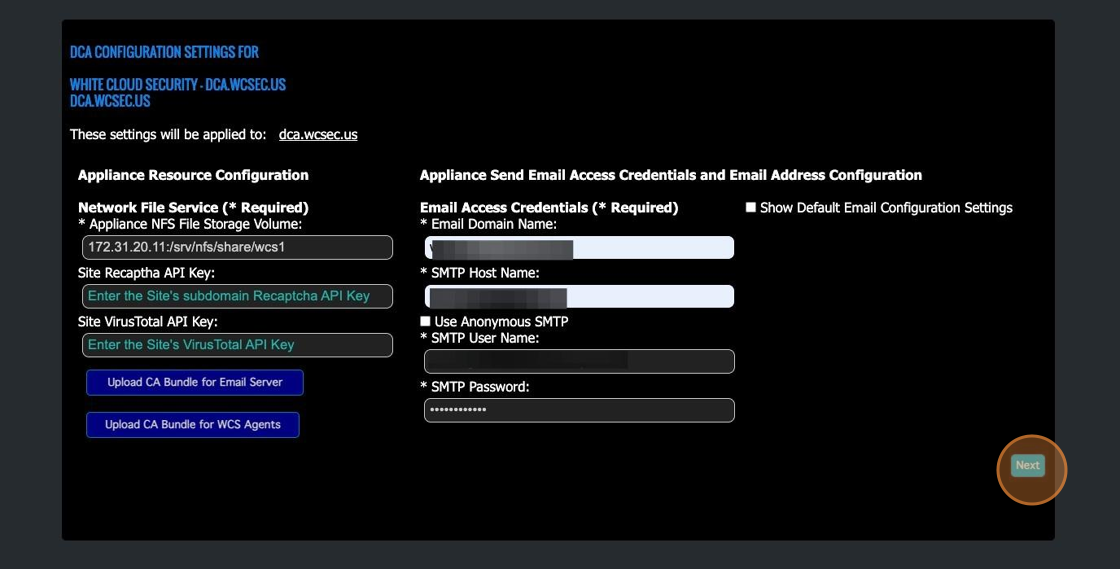
Task: Click the 'Appliance Resource Configuration' section title
Action: pos(193,175)
